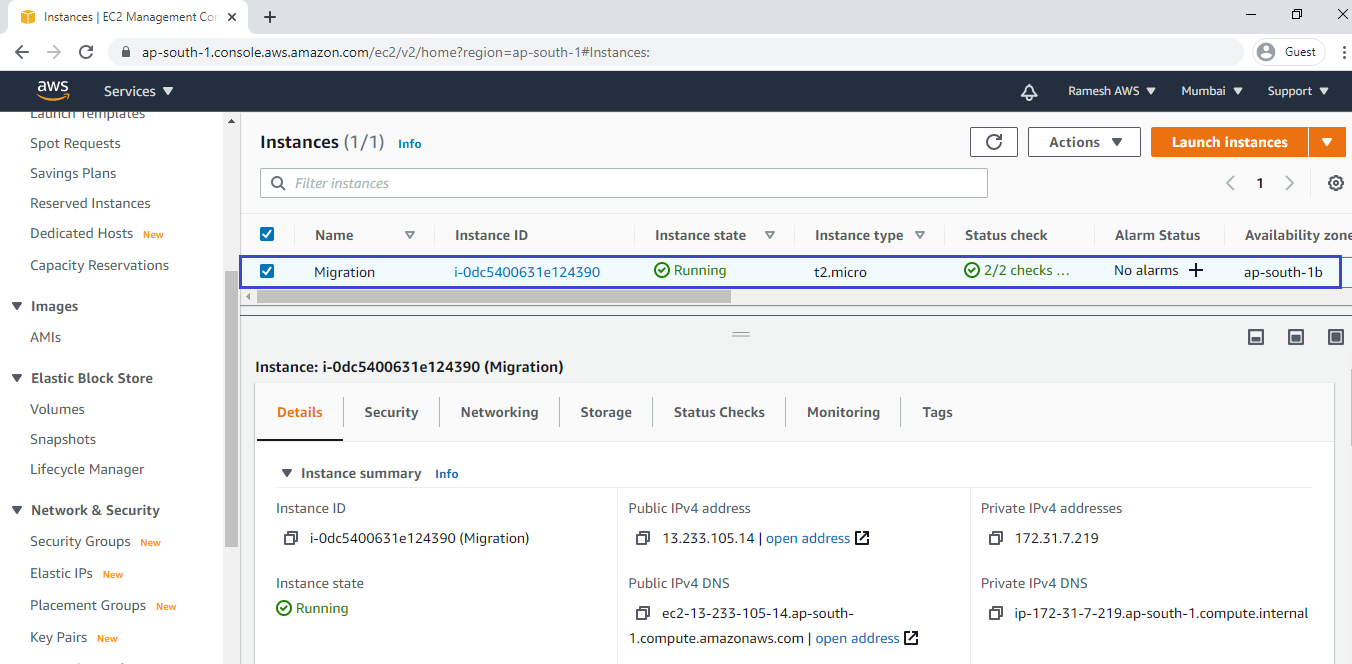Viewport: 1352px width, 664px height.
Task: Sort by Name column arrow
Action: (x=410, y=235)
